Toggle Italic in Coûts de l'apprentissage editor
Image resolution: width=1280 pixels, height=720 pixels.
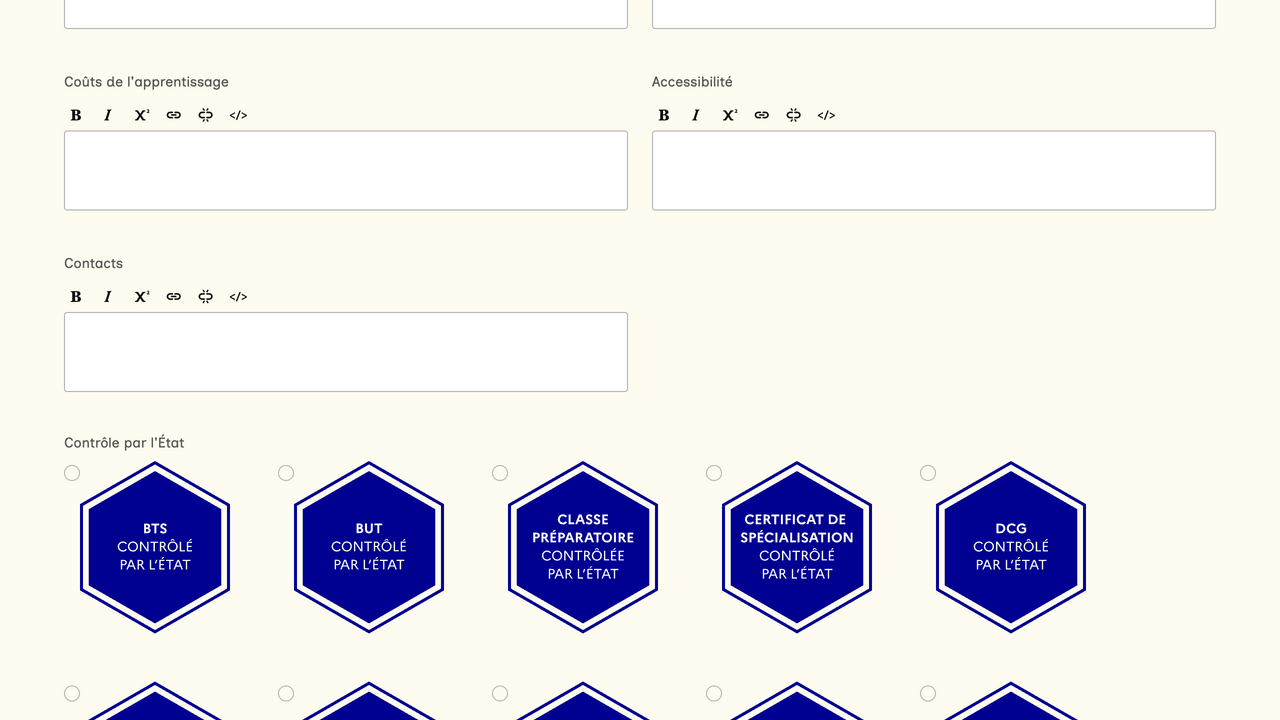coord(108,115)
